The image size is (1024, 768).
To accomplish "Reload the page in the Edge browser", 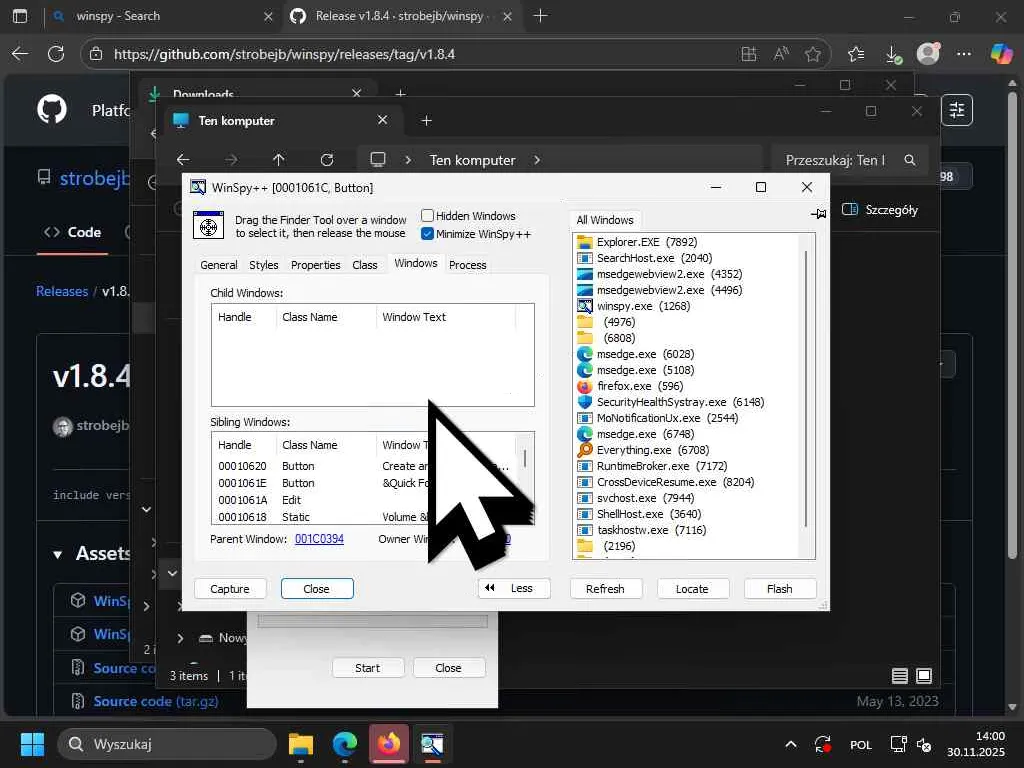I will tap(56, 54).
